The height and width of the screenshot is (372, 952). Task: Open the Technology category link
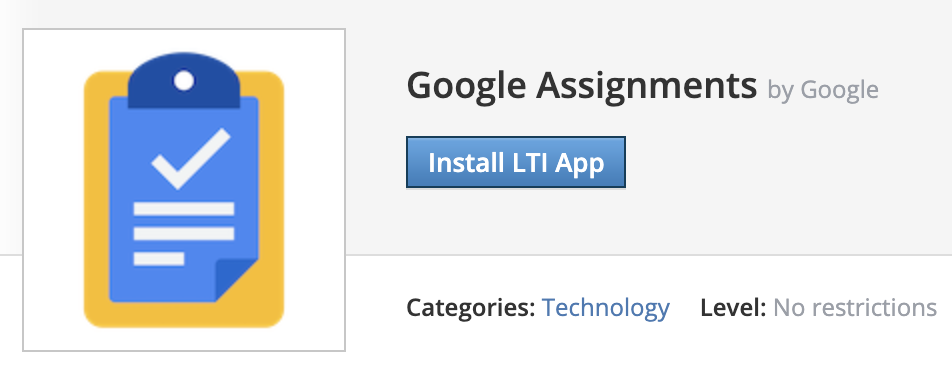coord(605,308)
